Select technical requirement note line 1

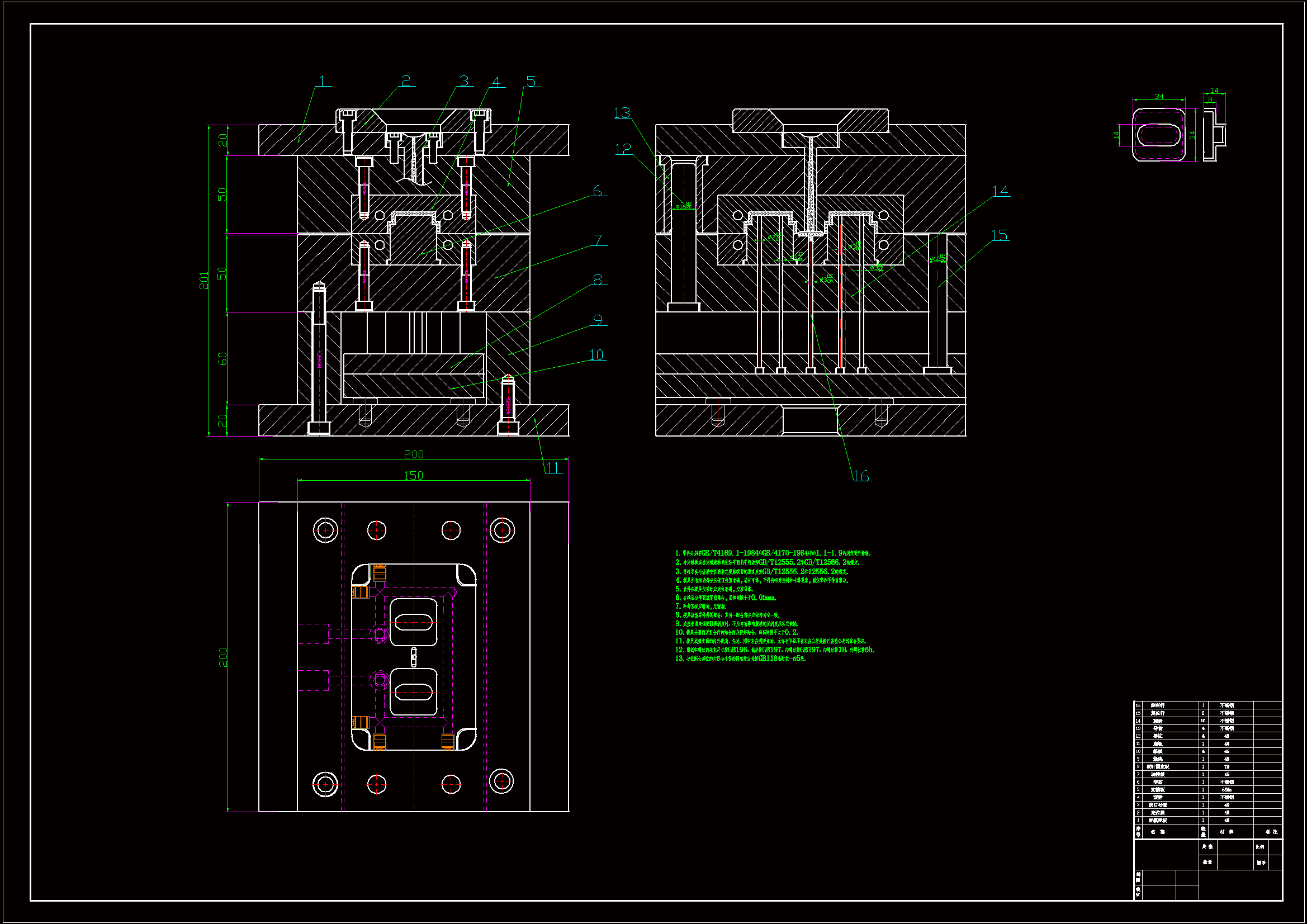pyautogui.click(x=773, y=553)
